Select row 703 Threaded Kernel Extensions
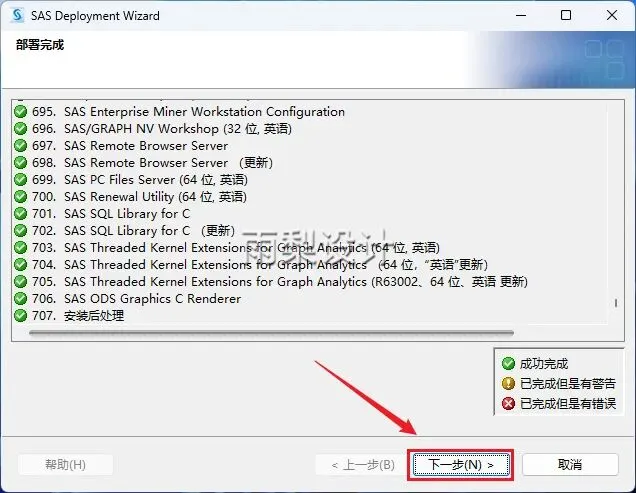The width and height of the screenshot is (636, 493). click(x=227, y=248)
